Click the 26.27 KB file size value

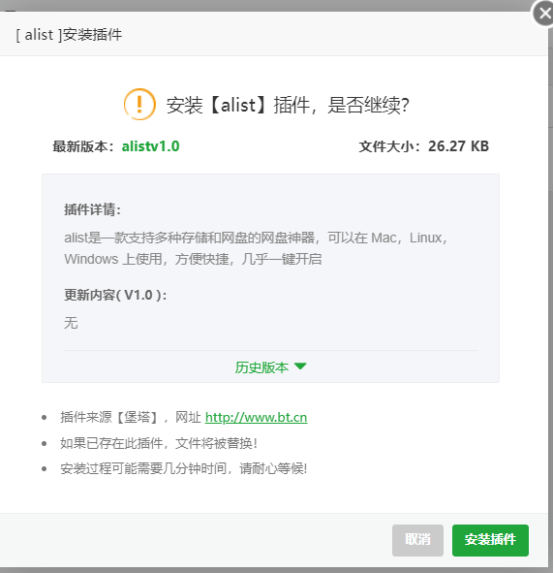pos(458,146)
